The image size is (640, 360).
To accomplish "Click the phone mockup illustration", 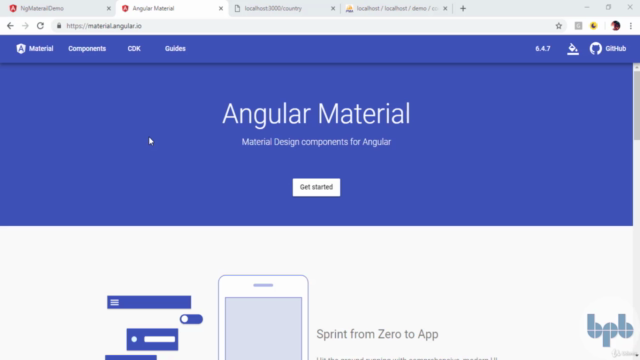I will click(263, 318).
